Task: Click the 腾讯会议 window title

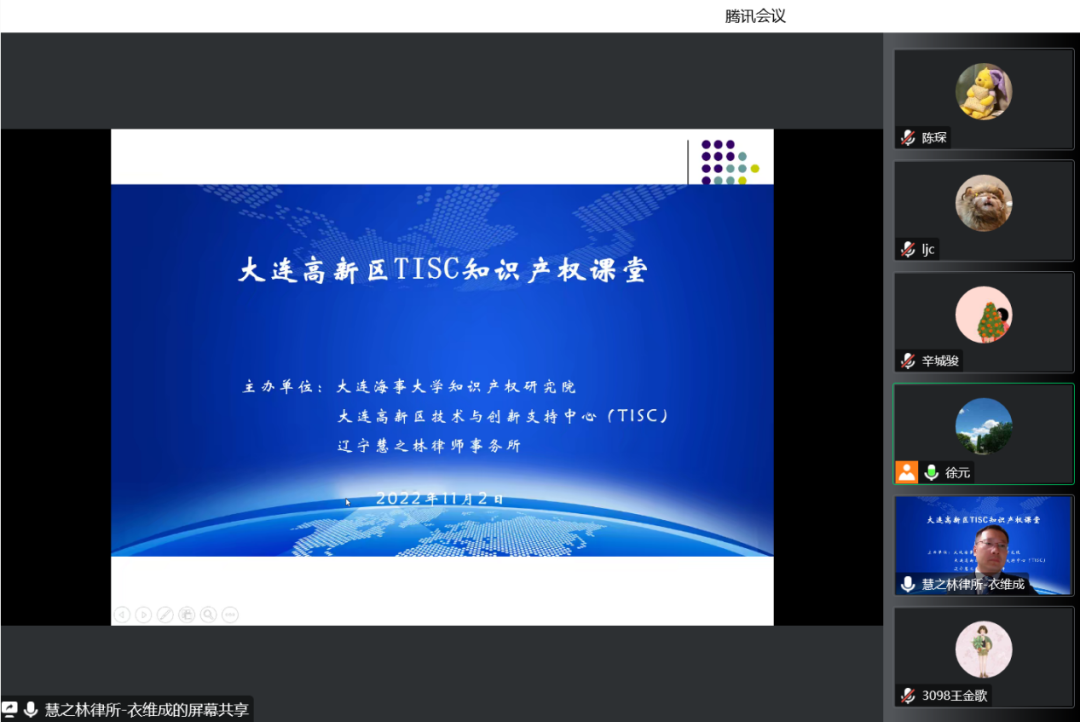Action: tap(755, 16)
